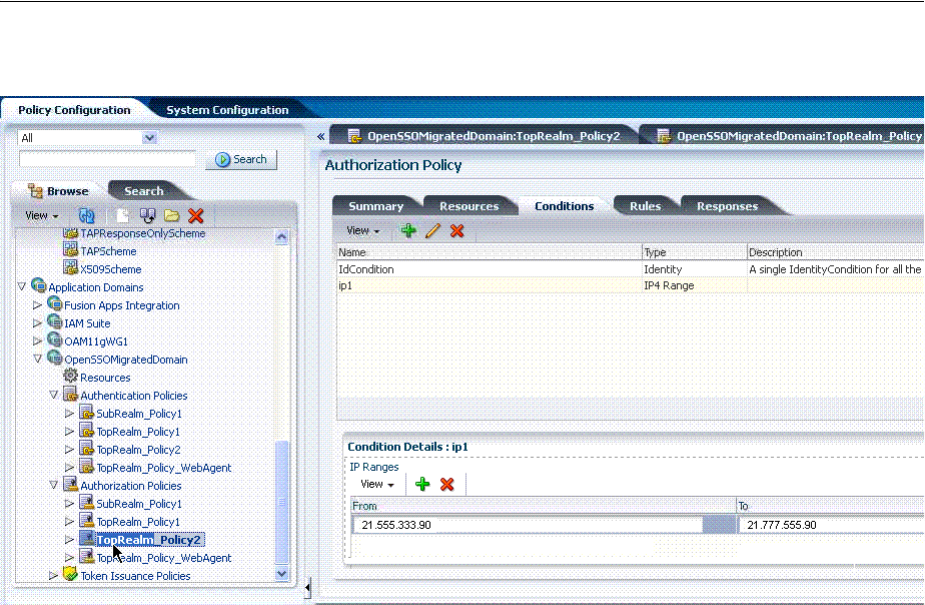Viewport: 925px width, 605px height.
Task: Open the View menu in IP Ranges
Action: (x=377, y=484)
